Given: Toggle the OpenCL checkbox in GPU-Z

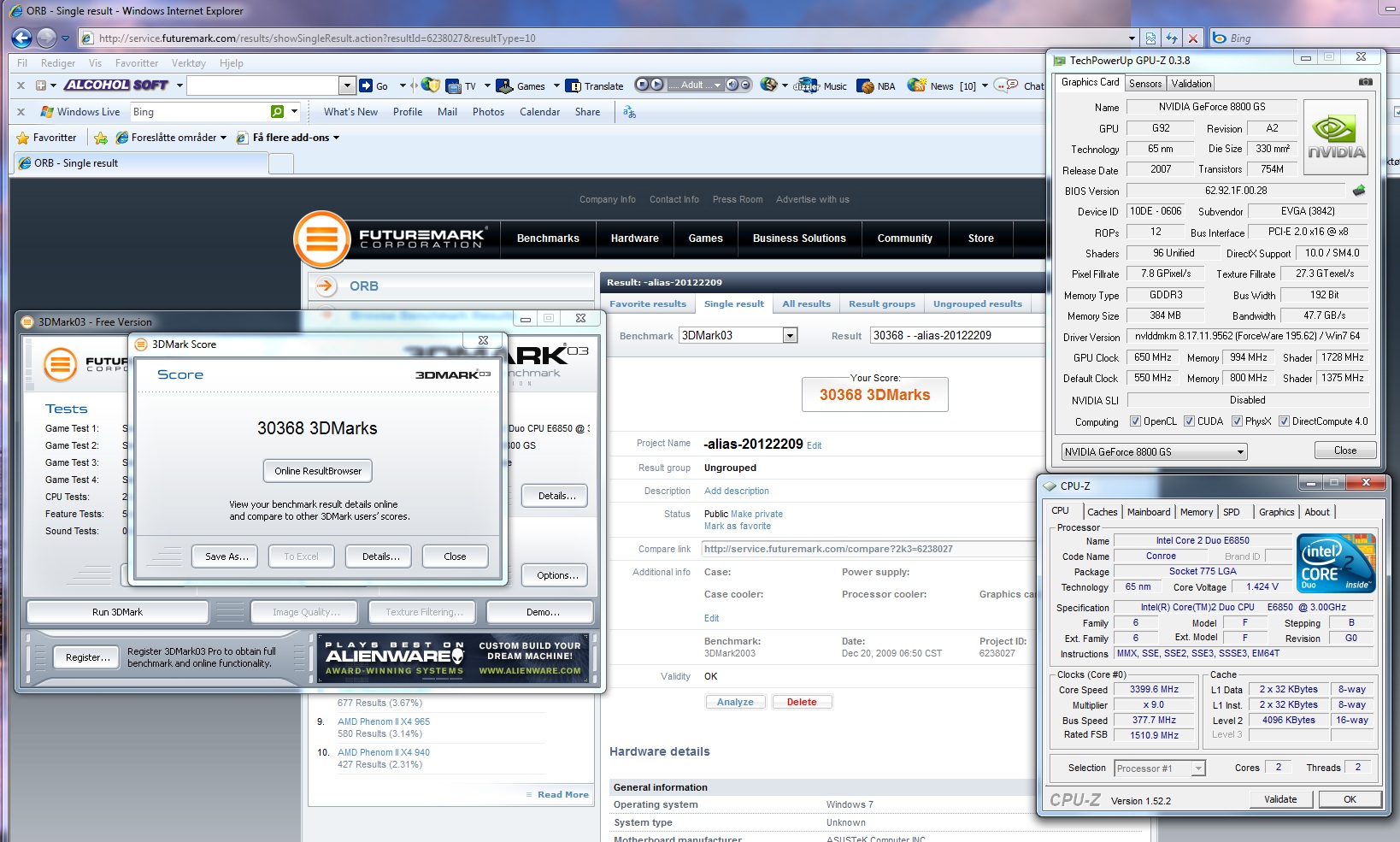Looking at the screenshot, I should tap(1135, 421).
